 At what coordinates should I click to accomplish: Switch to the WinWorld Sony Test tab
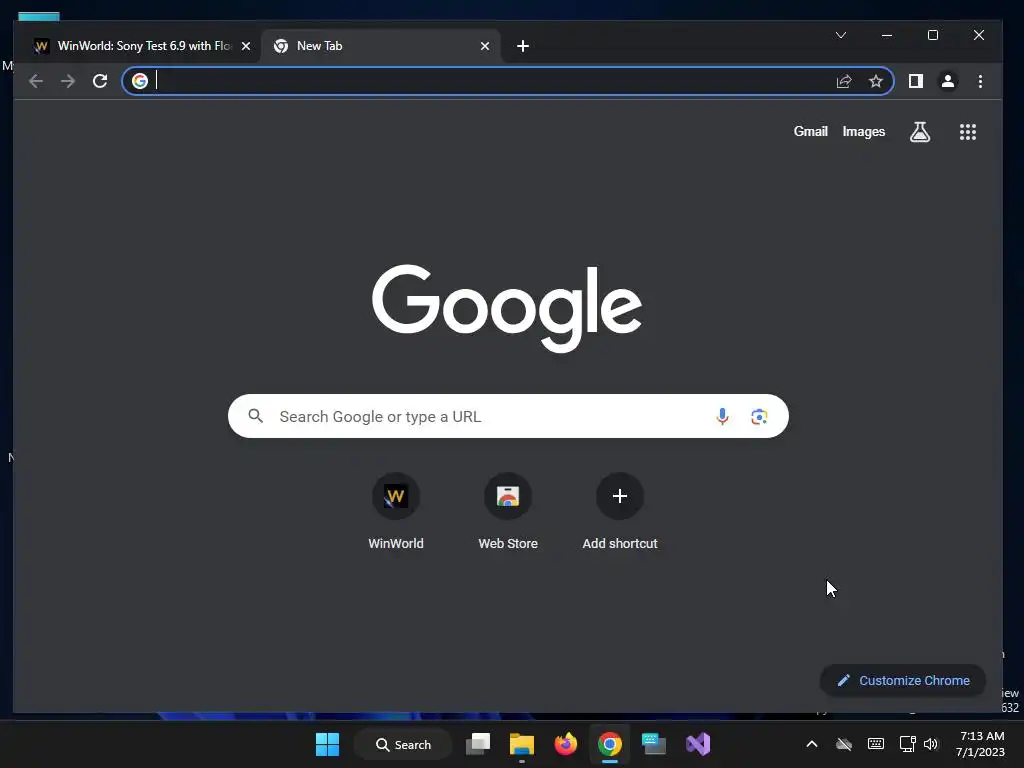click(x=140, y=46)
